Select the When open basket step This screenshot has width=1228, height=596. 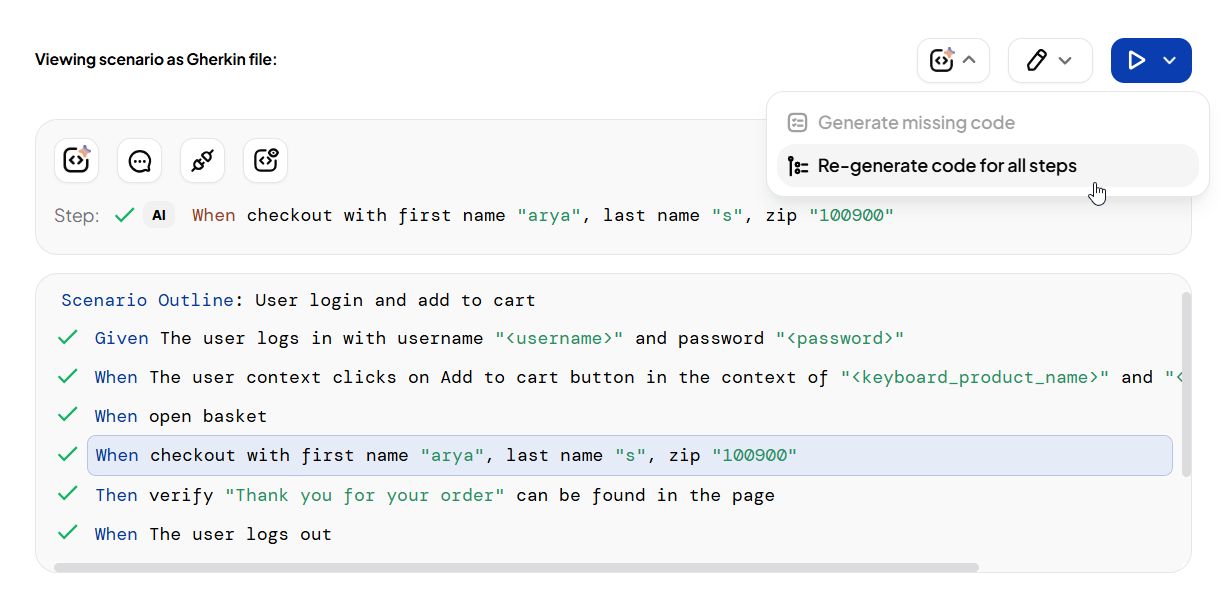tap(181, 416)
